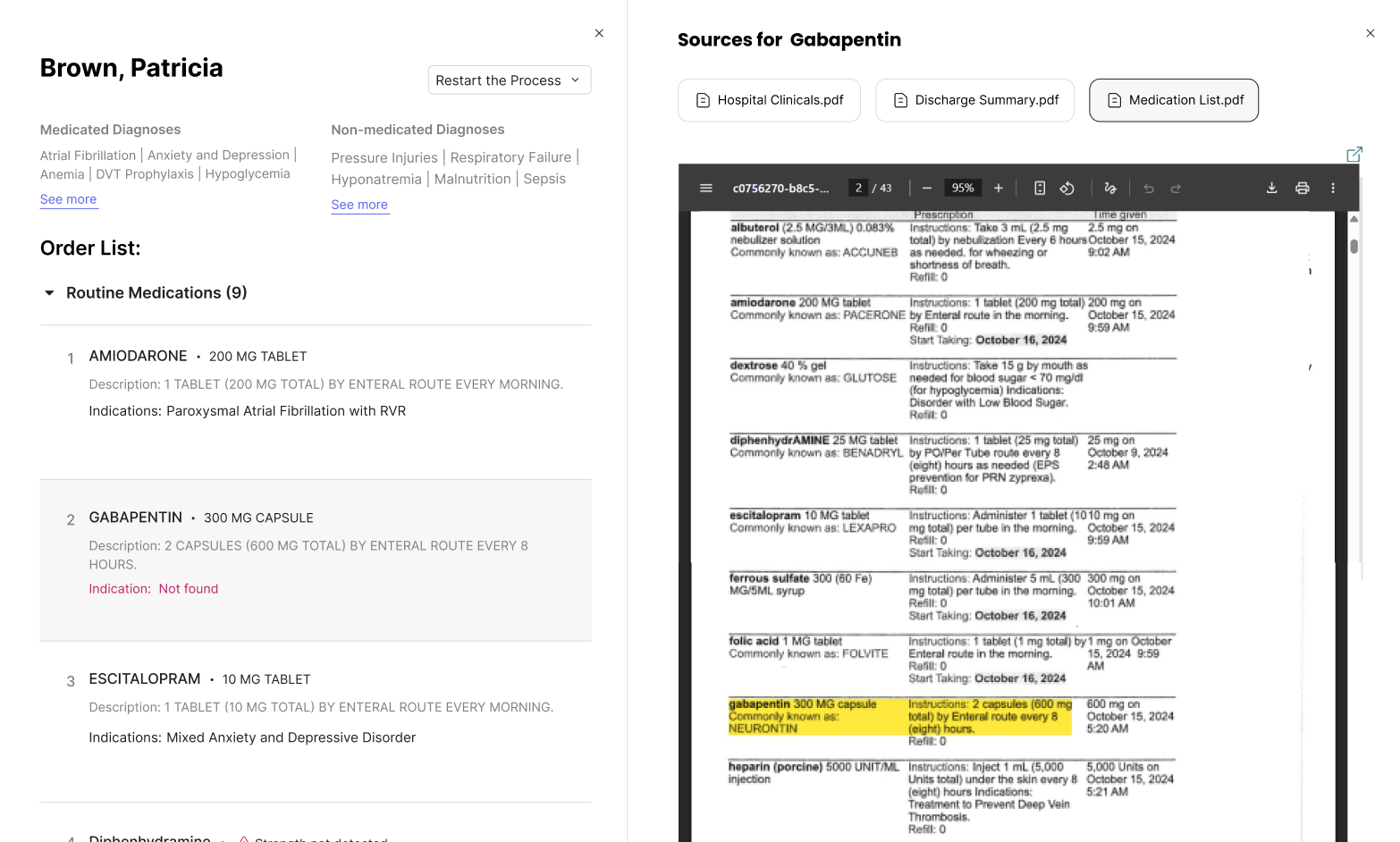Click the fit-to-page icon in PDF toolbar
The image size is (1400, 842).
coord(1040,189)
